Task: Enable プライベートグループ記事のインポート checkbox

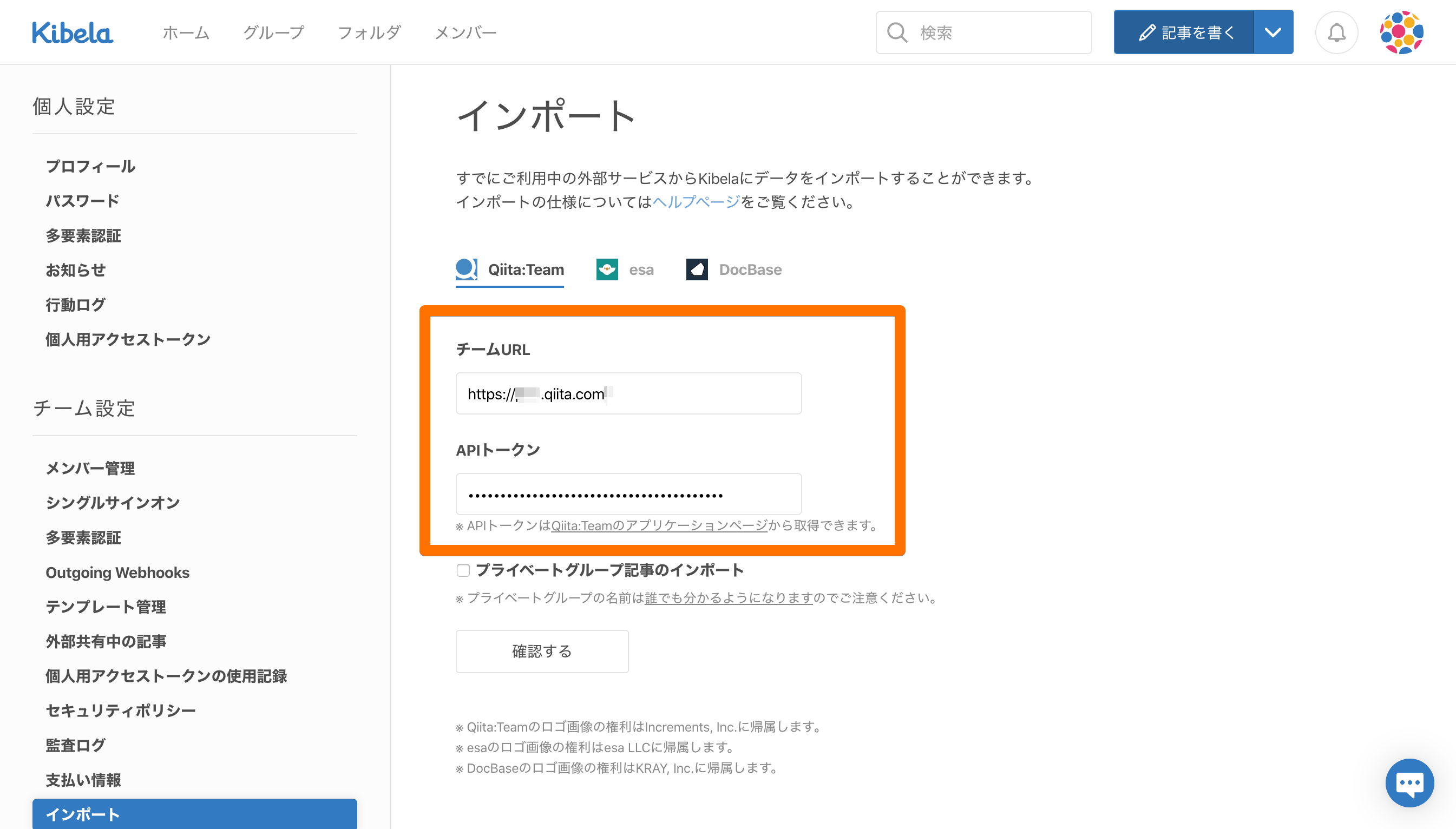Action: (x=463, y=570)
